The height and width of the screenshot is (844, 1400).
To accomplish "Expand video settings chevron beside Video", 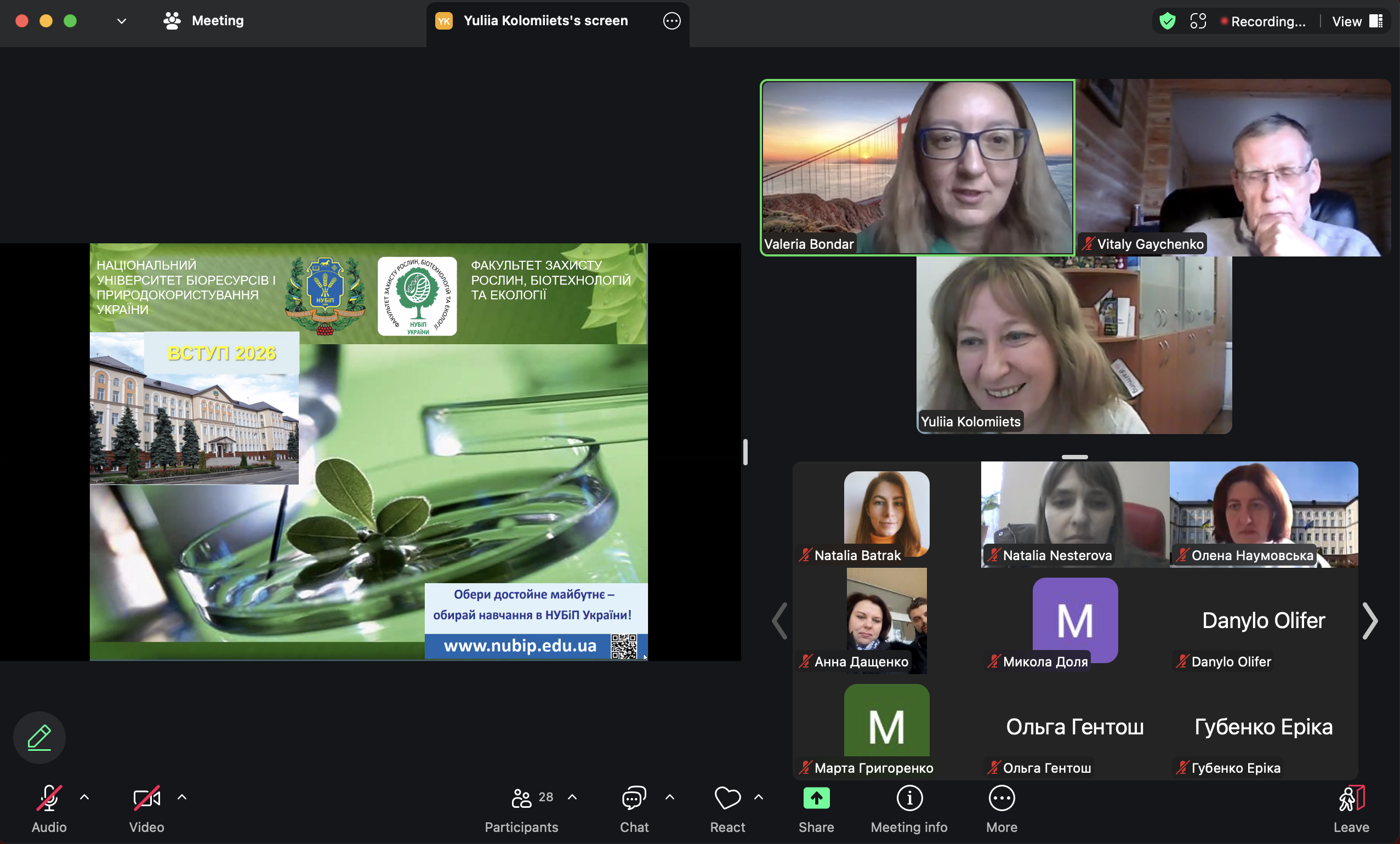I will (182, 797).
